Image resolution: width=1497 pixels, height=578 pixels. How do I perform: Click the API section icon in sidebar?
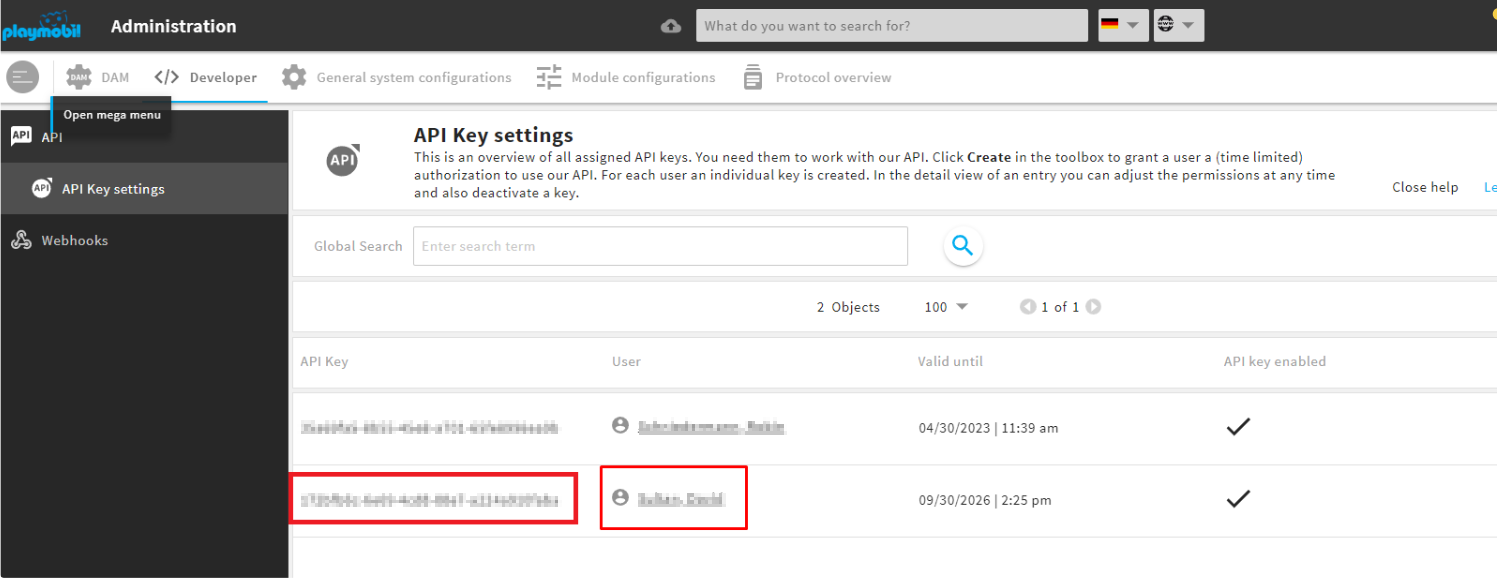[21, 136]
